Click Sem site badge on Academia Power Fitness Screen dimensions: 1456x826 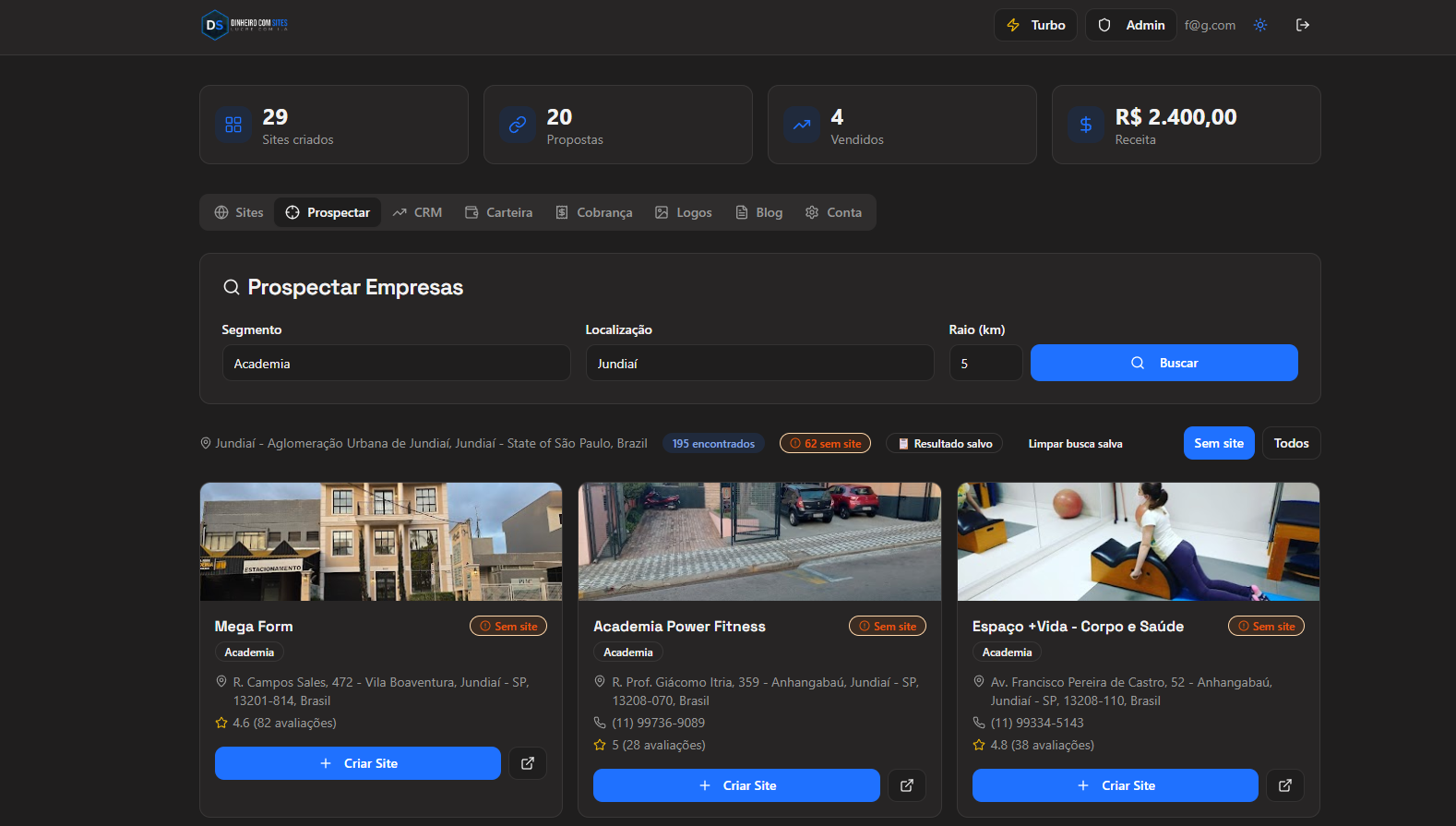click(x=888, y=626)
